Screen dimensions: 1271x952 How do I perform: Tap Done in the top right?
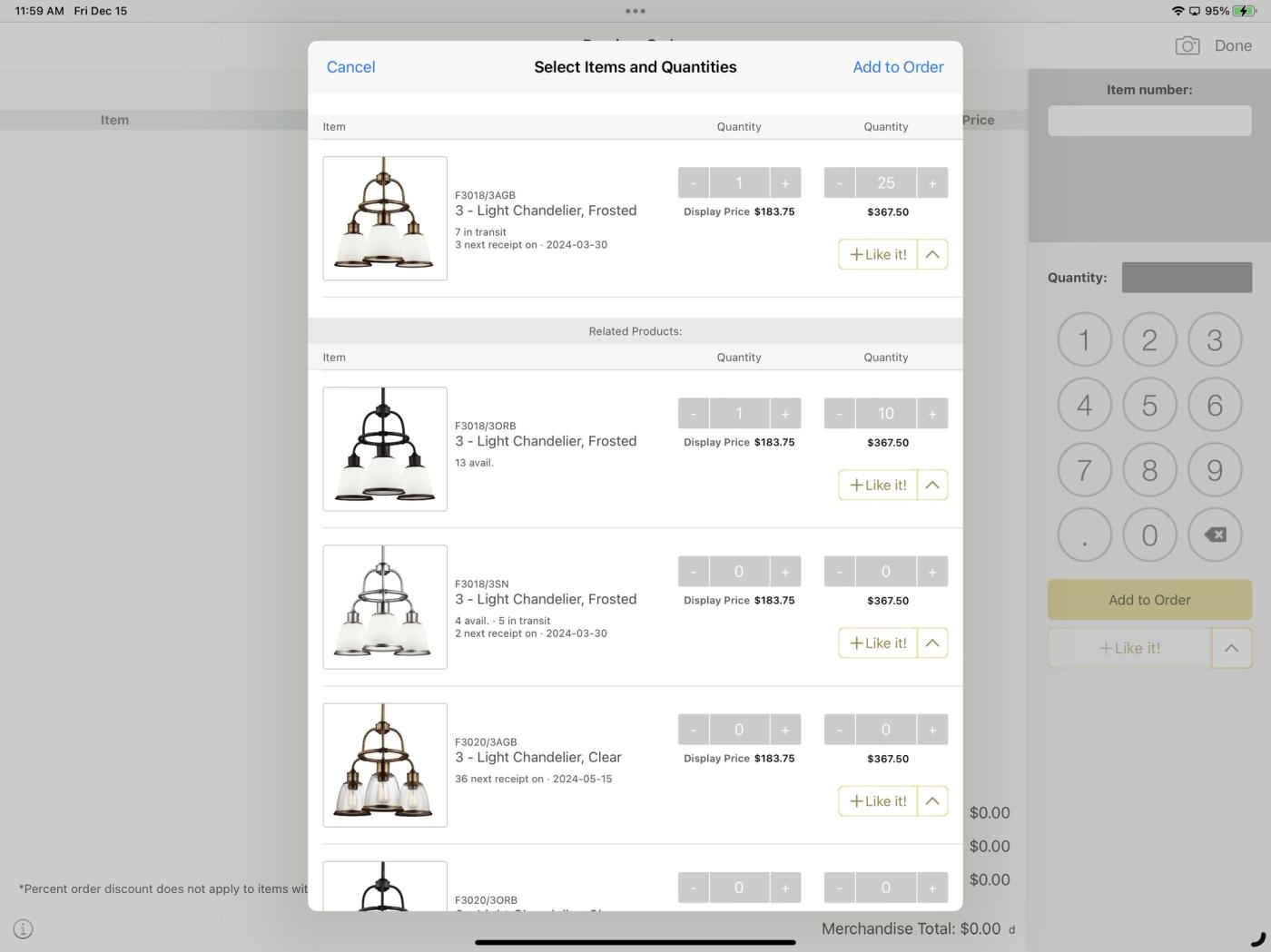click(1233, 45)
